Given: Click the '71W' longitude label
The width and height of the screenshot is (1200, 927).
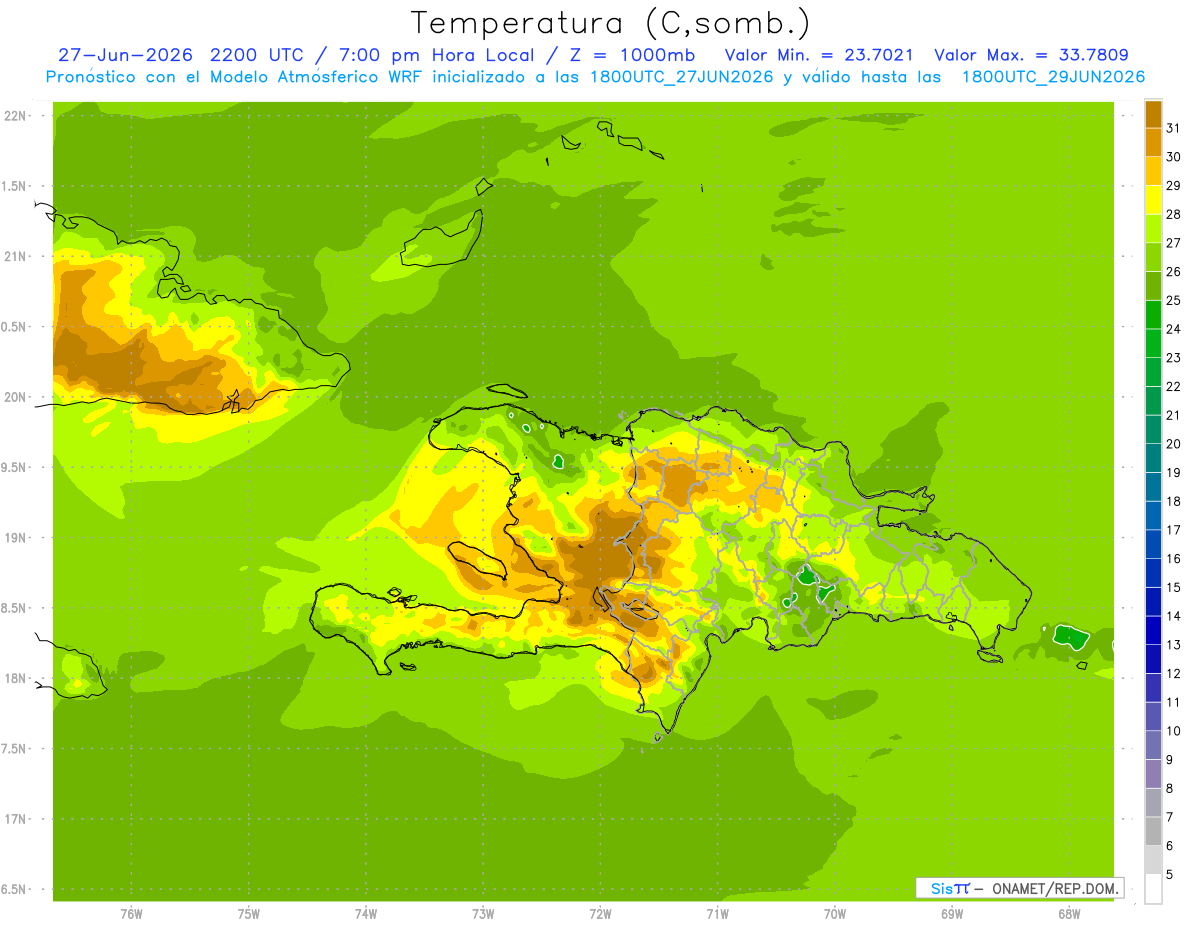Looking at the screenshot, I should point(717,914).
